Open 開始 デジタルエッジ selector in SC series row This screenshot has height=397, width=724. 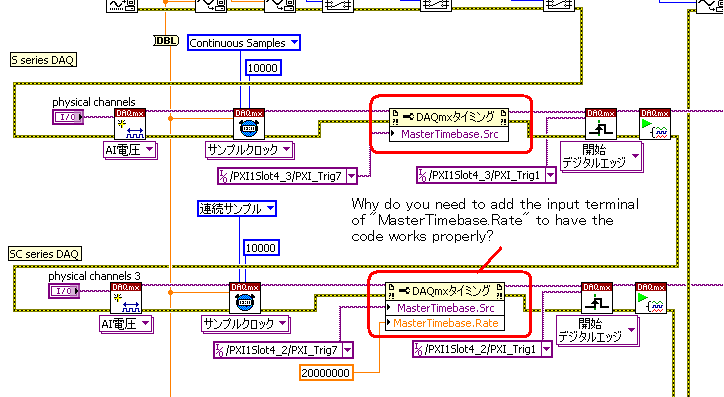(632, 330)
